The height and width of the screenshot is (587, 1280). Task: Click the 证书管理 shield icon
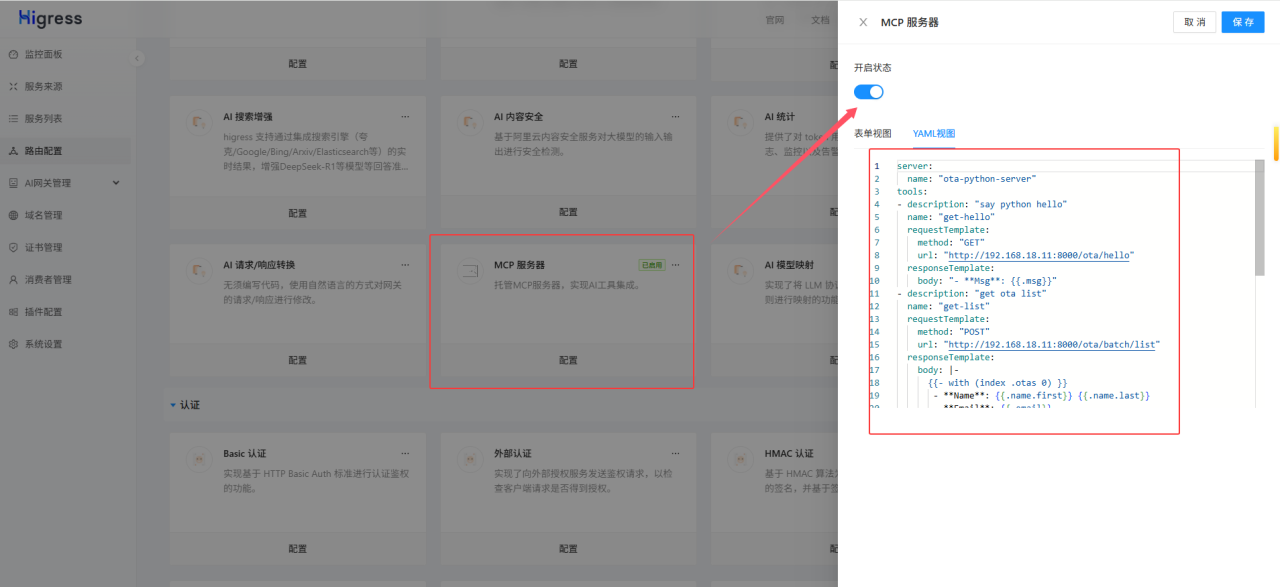pyautogui.click(x=13, y=247)
